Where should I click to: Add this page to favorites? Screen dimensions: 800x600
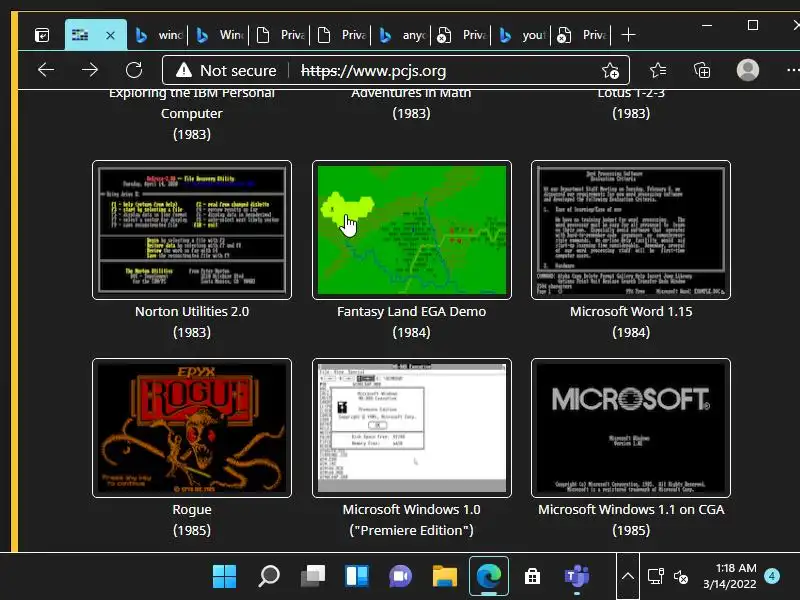point(610,70)
